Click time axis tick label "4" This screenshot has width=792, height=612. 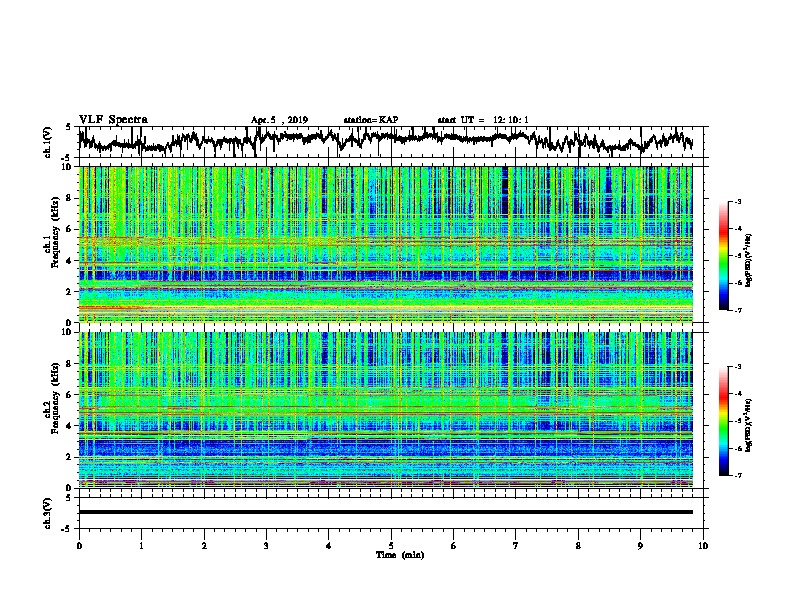click(328, 546)
